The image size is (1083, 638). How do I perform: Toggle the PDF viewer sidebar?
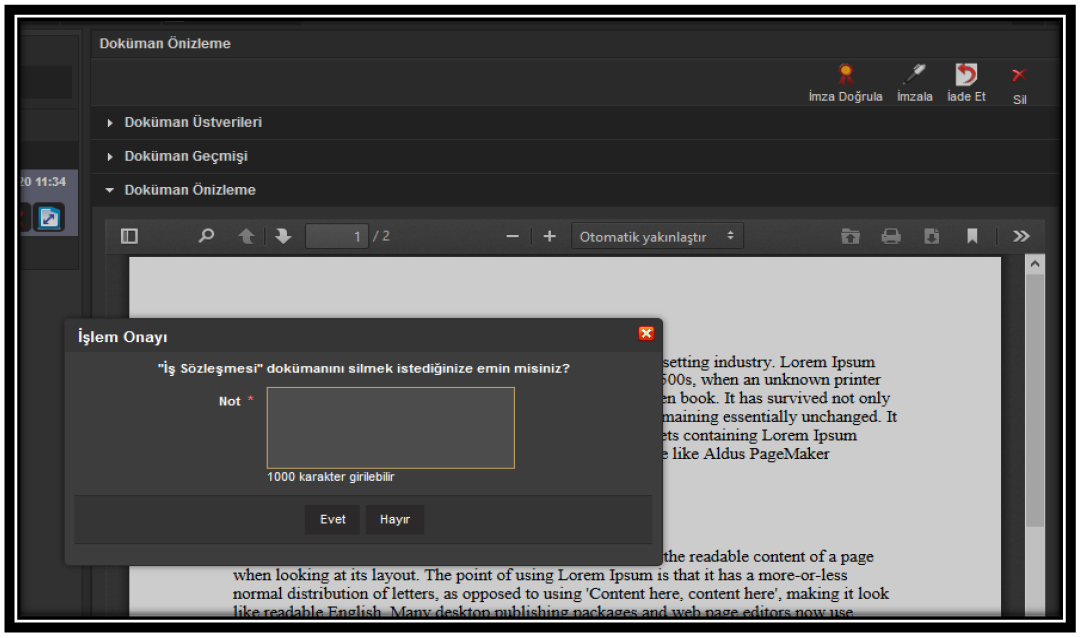(x=129, y=236)
